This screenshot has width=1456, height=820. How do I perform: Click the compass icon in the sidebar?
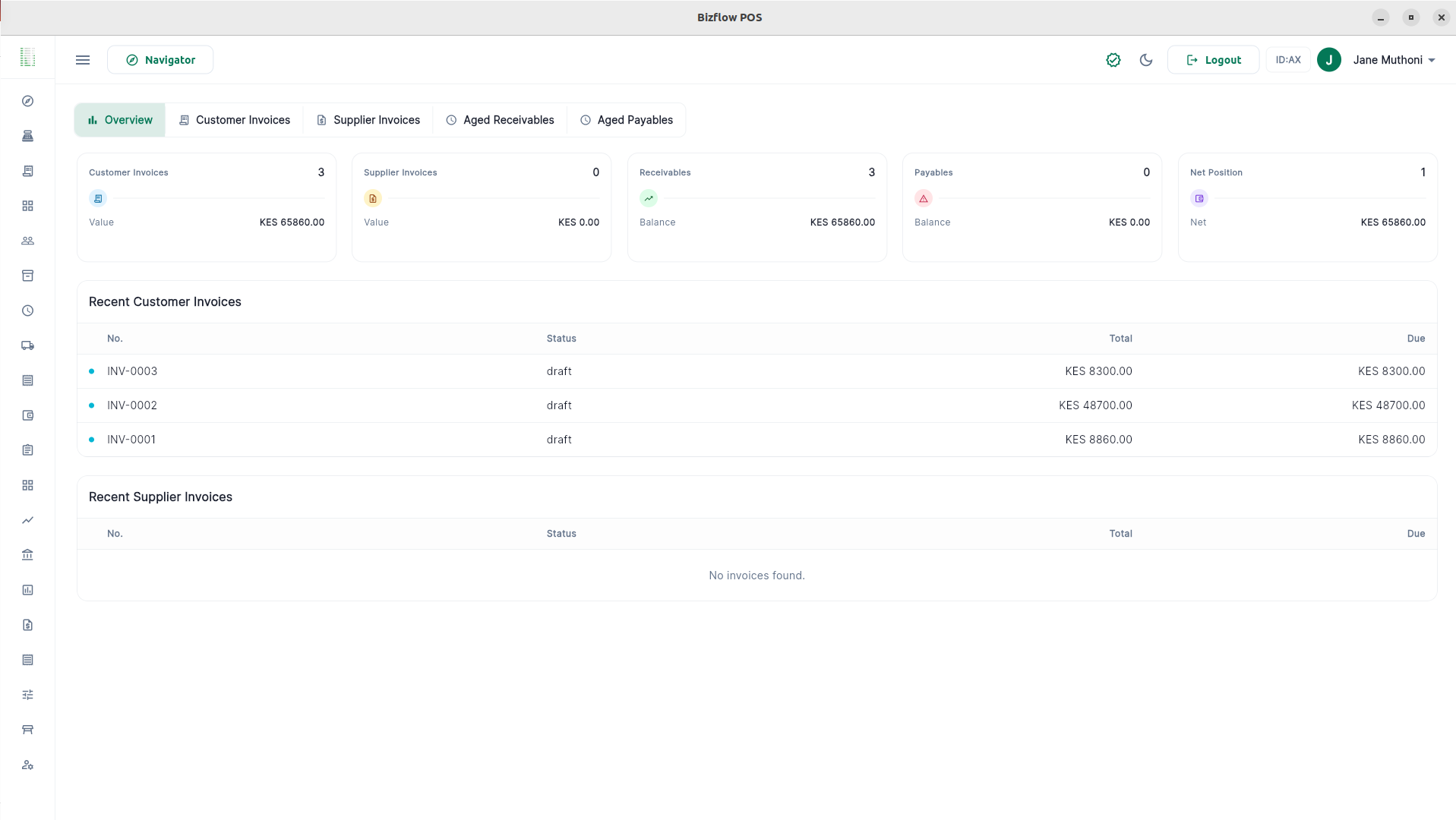[27, 101]
